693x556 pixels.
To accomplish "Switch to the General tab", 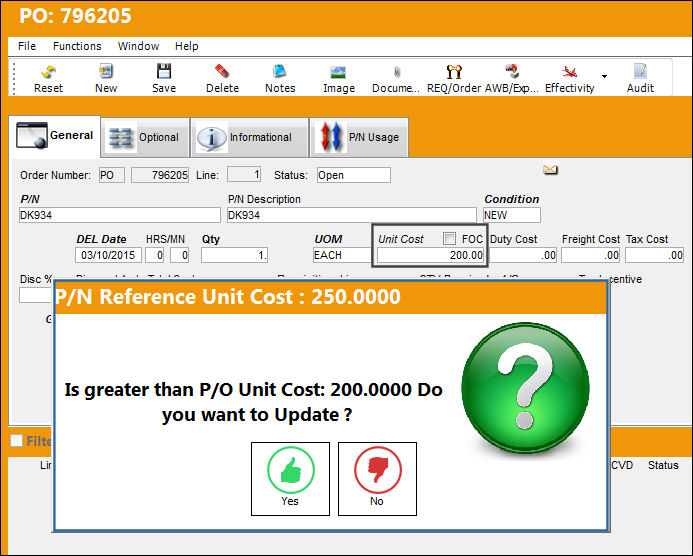I will click(55, 136).
